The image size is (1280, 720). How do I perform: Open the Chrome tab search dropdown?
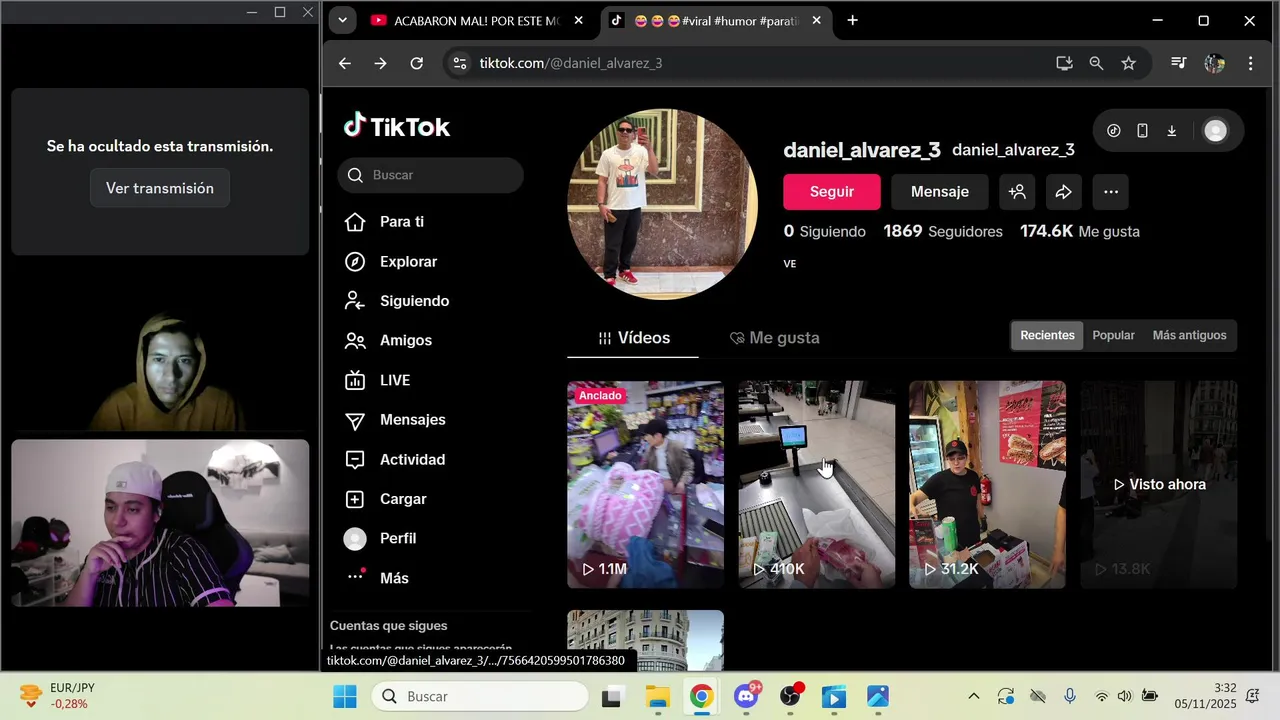tap(342, 20)
